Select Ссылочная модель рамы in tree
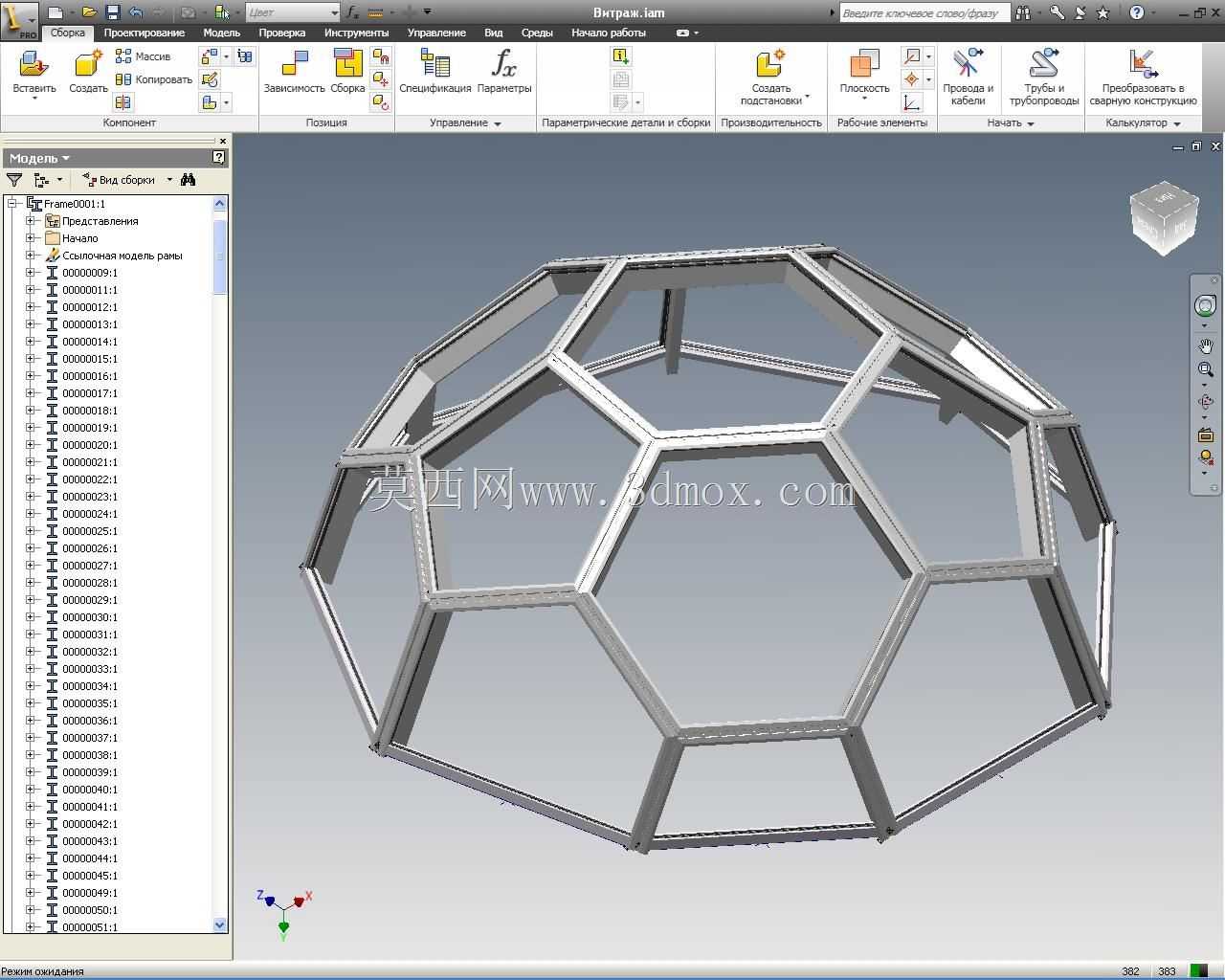1225x980 pixels. (122, 256)
